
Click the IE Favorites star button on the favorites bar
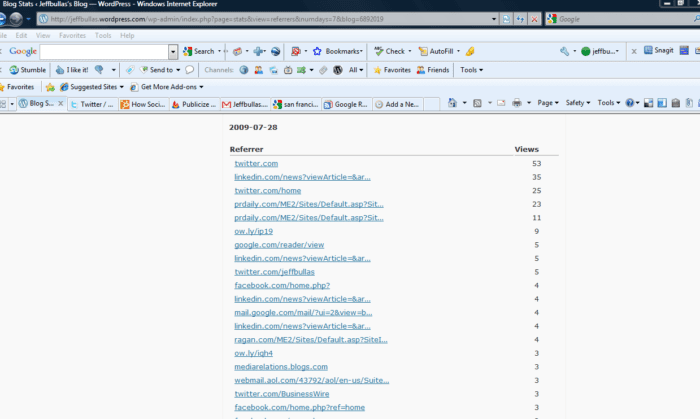pos(17,87)
